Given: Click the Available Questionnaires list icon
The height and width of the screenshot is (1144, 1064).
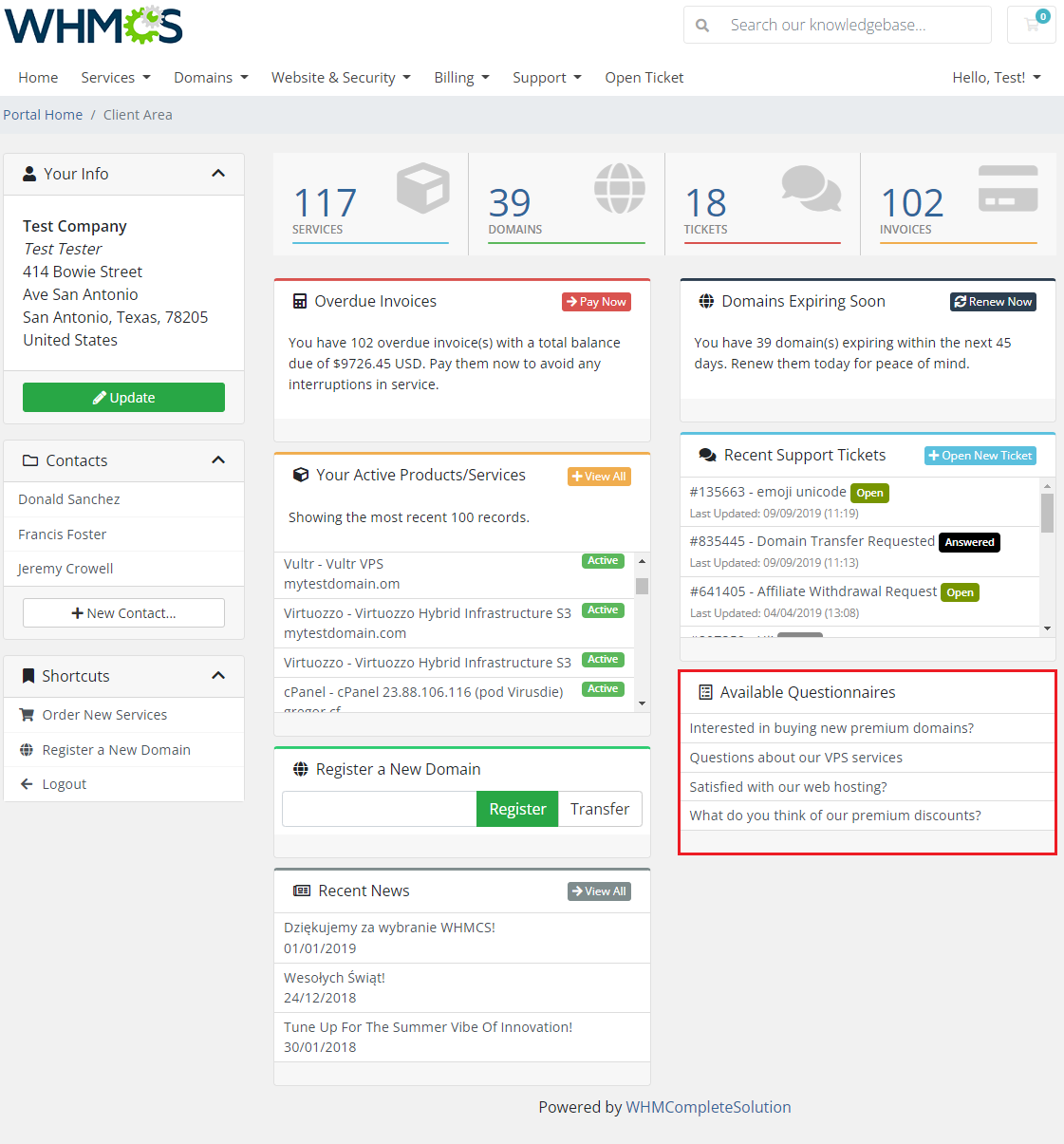Looking at the screenshot, I should click(x=705, y=692).
